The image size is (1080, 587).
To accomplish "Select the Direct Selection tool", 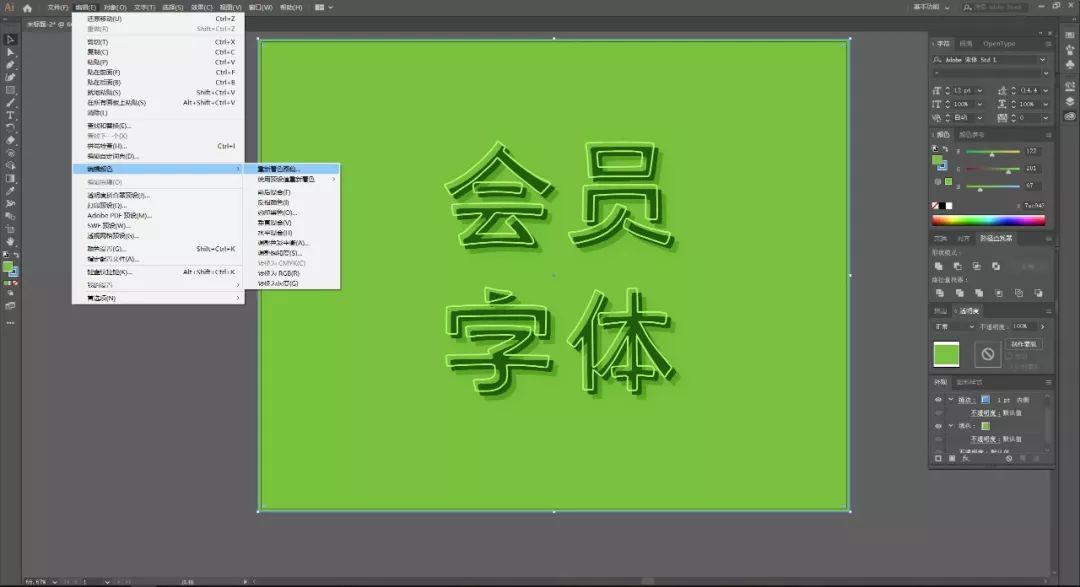I will point(10,52).
